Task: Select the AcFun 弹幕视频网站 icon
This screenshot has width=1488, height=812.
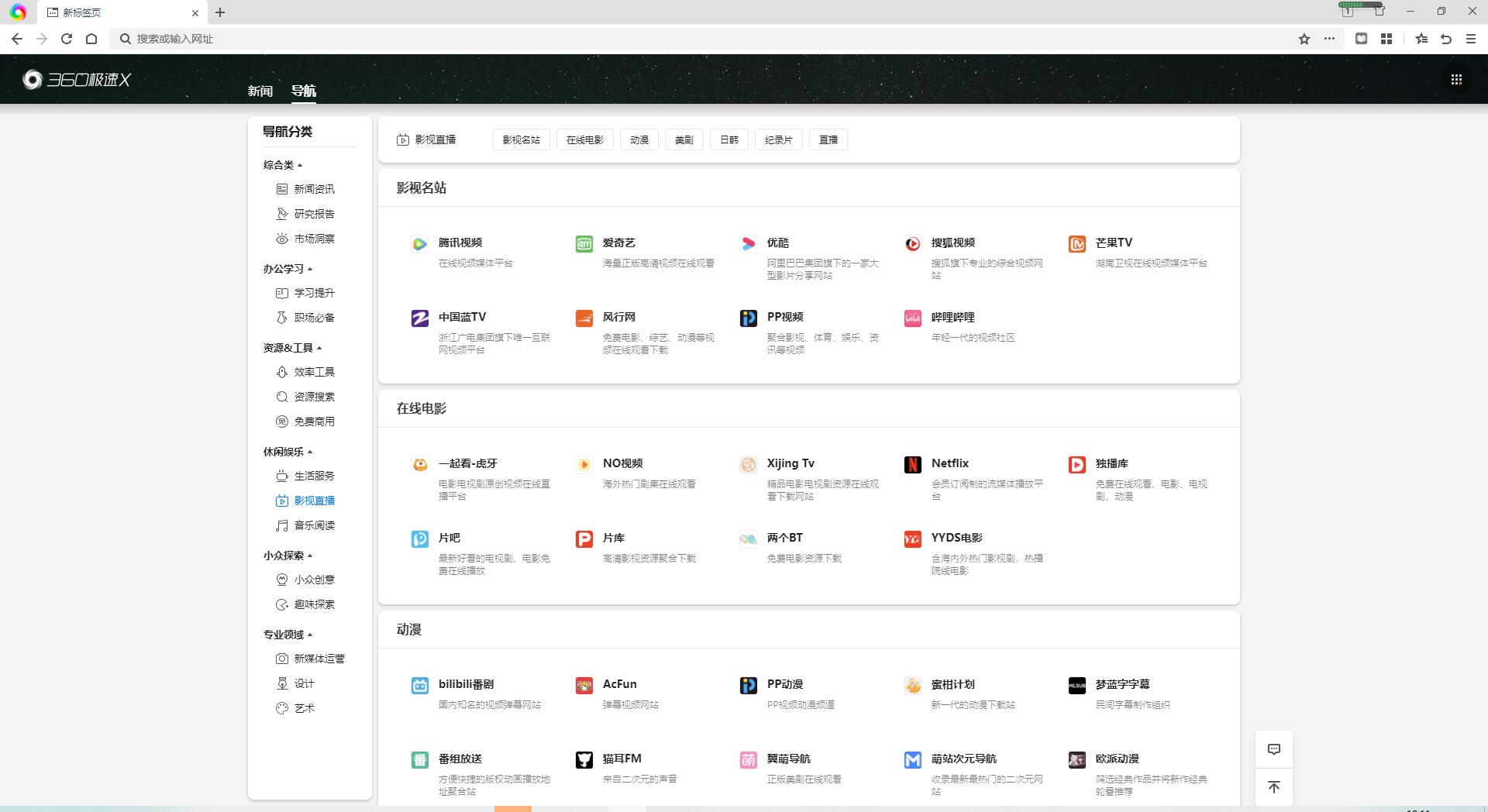Action: coord(584,685)
